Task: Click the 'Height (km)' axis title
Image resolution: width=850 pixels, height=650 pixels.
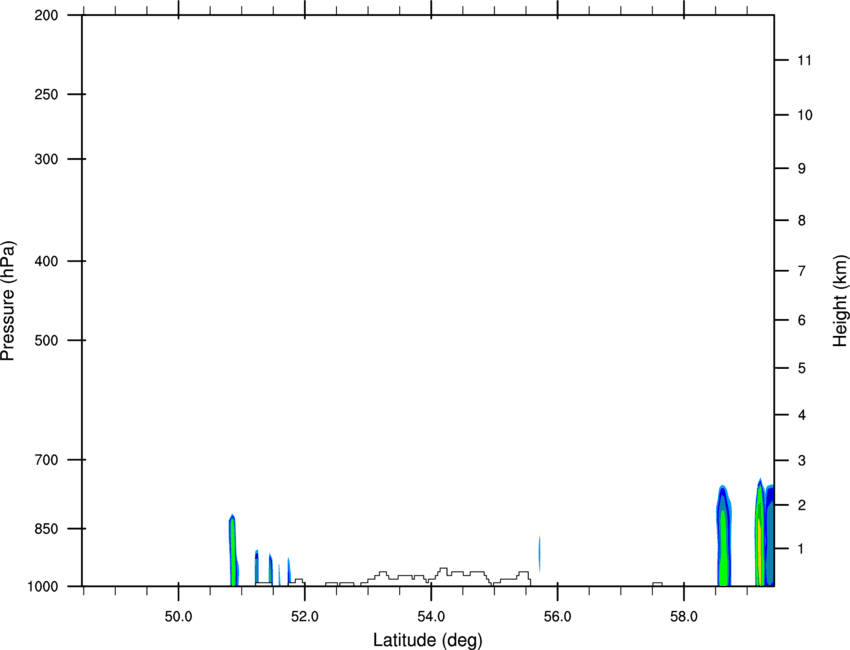Action: point(840,301)
